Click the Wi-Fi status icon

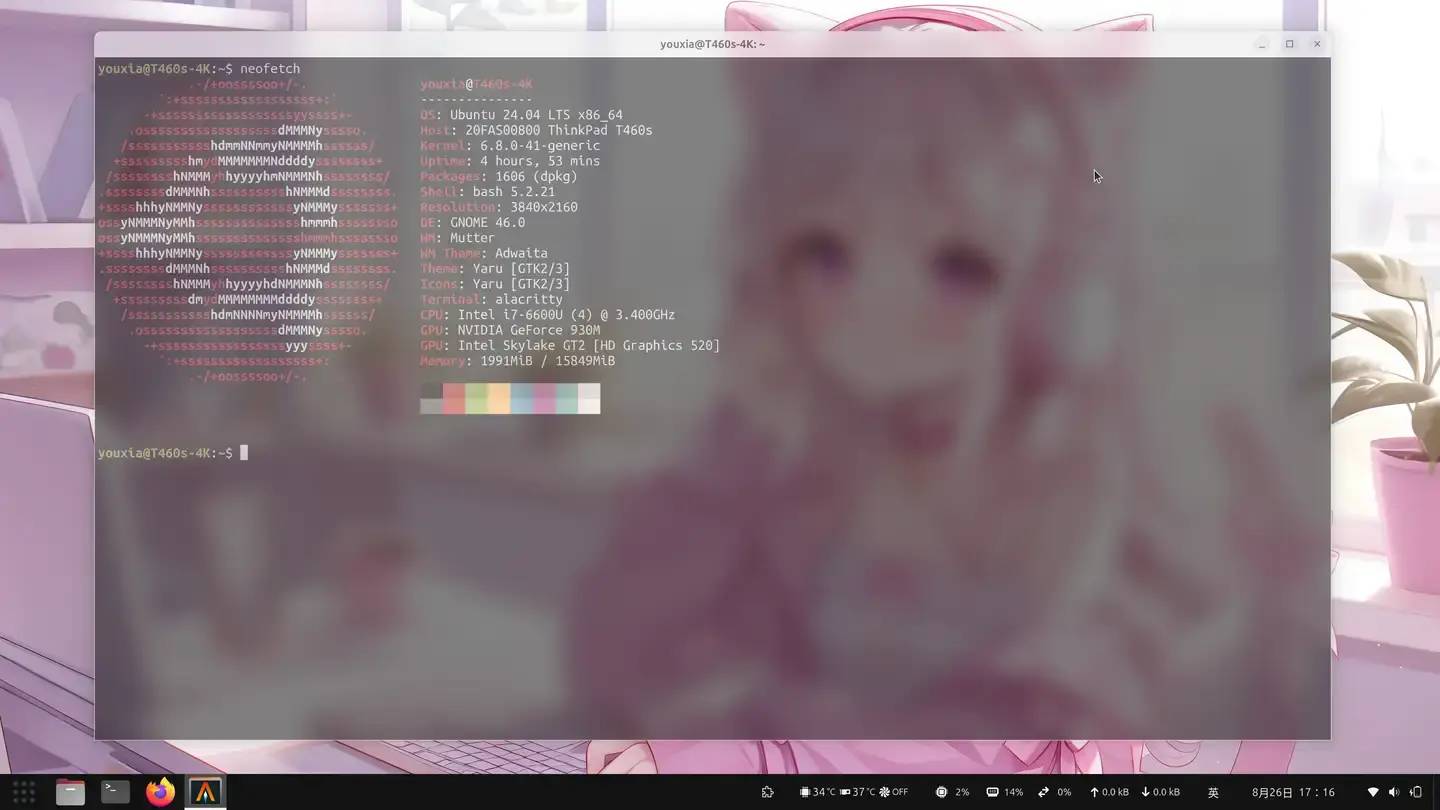pyautogui.click(x=1372, y=792)
